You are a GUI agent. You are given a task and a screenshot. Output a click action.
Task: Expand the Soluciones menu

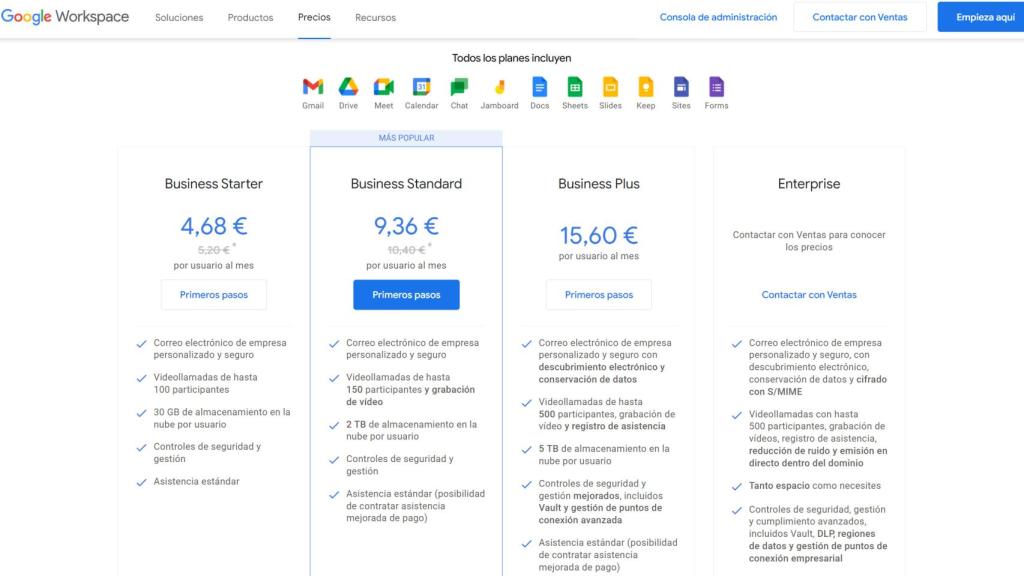pos(179,17)
